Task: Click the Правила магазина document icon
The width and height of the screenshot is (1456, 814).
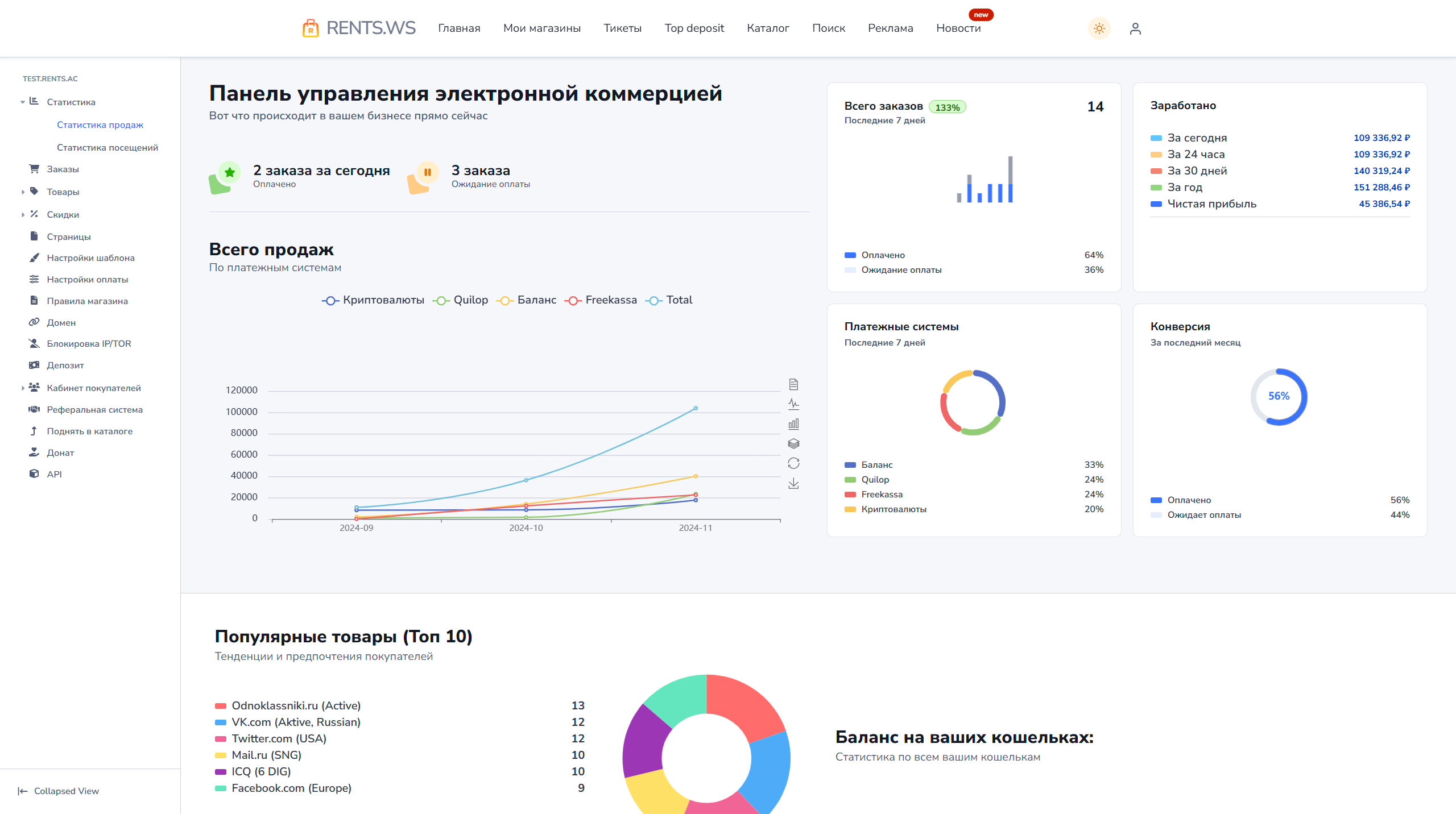Action: [x=34, y=301]
